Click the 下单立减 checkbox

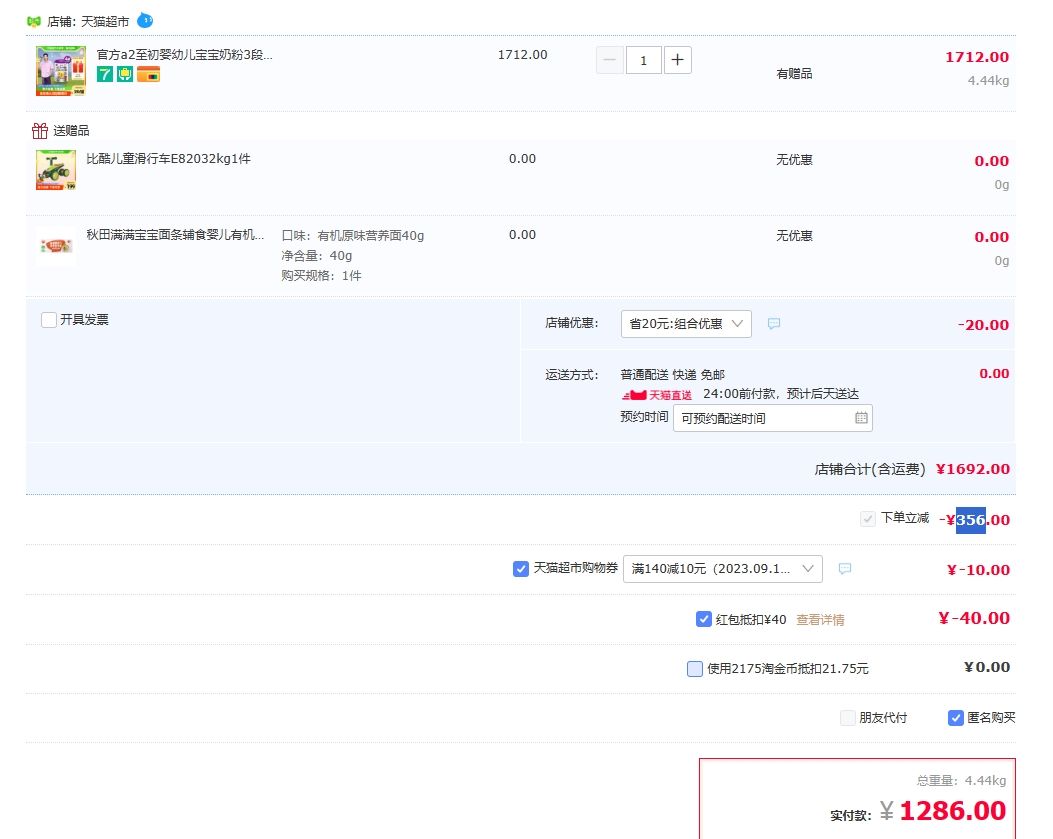(x=868, y=519)
